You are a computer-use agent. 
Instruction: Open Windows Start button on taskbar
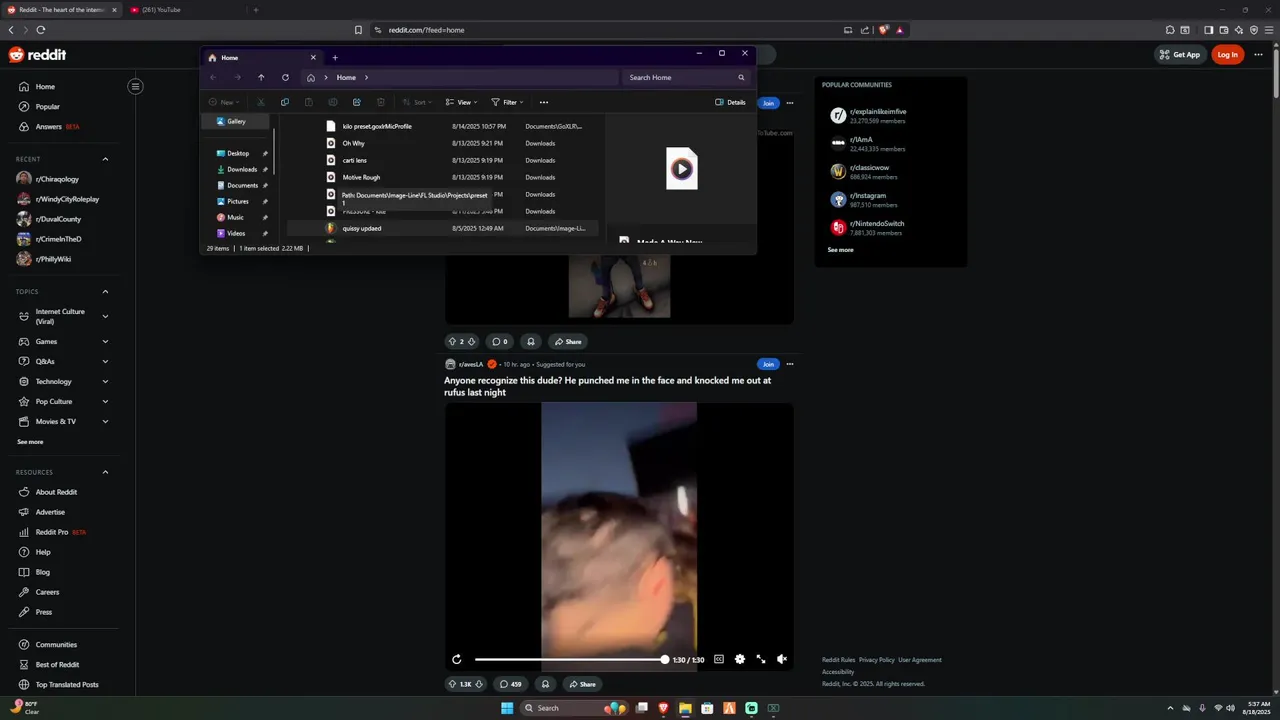(x=507, y=708)
